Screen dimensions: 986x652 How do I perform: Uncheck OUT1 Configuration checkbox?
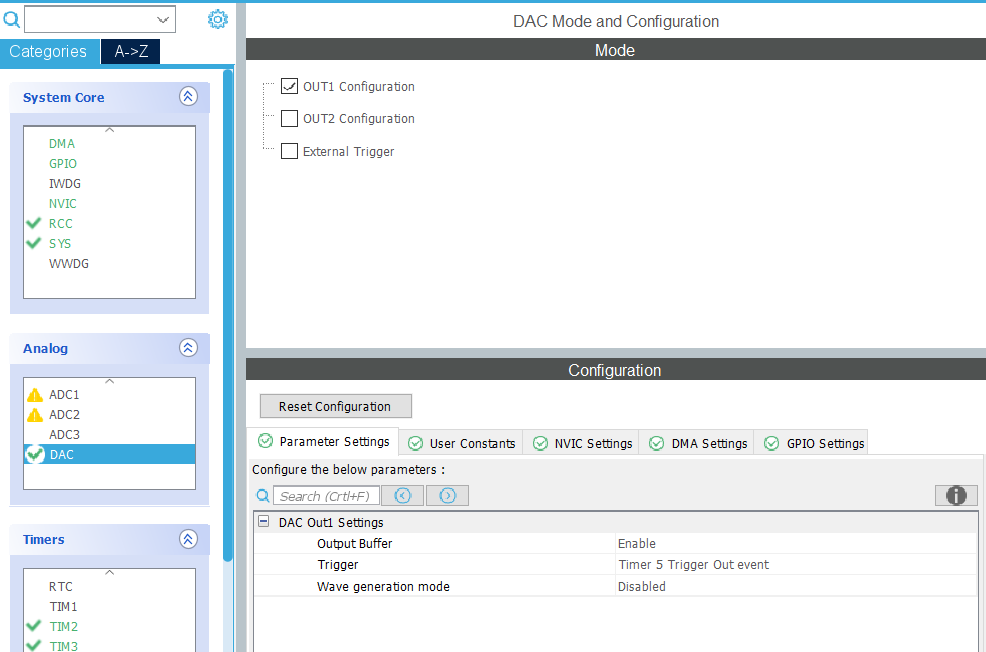coord(289,86)
